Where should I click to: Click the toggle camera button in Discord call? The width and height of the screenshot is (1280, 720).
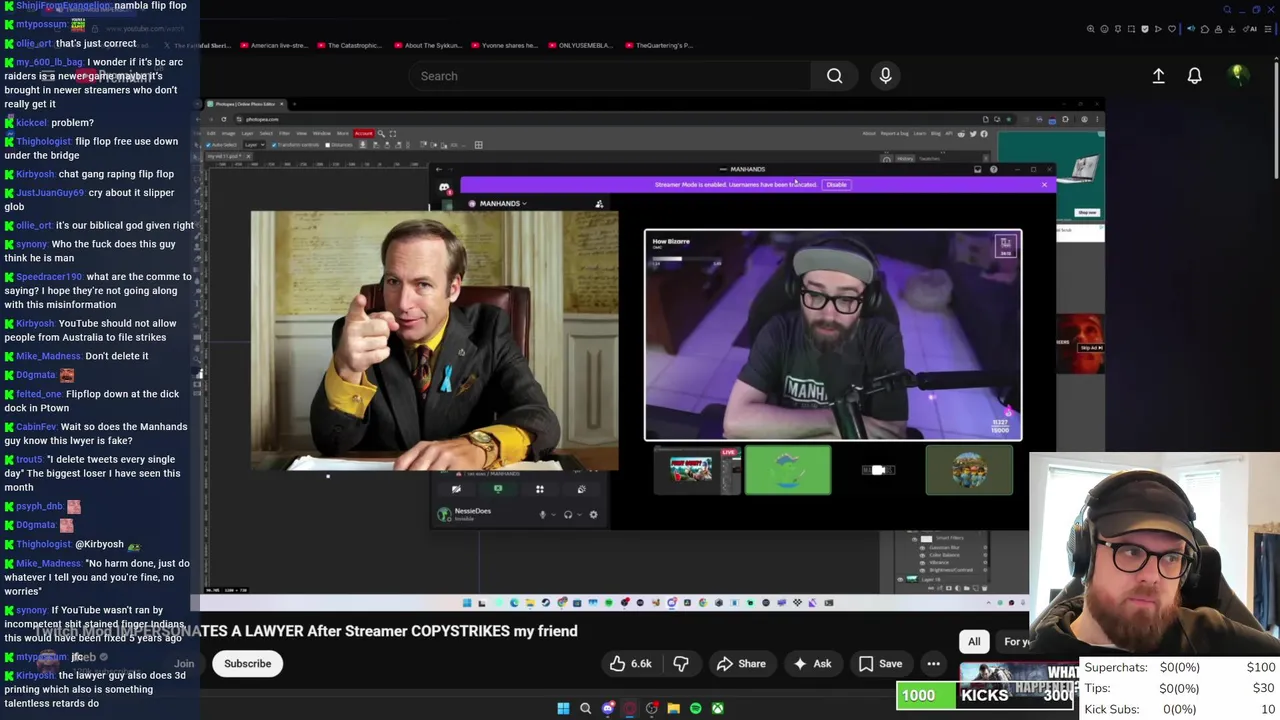tap(456, 489)
